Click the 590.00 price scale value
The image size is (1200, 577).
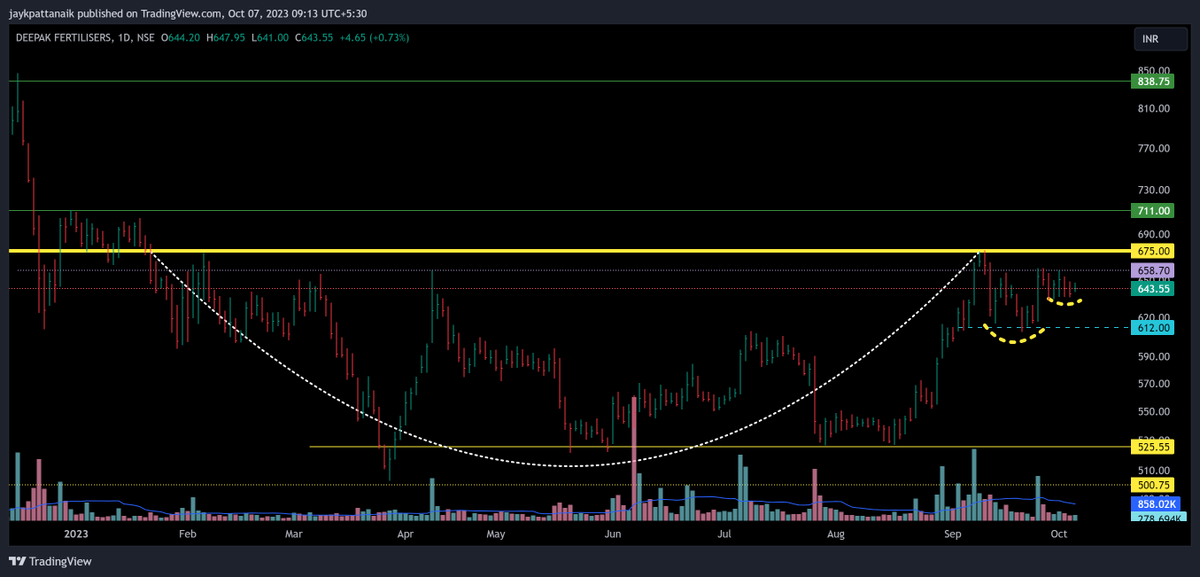coord(1153,356)
